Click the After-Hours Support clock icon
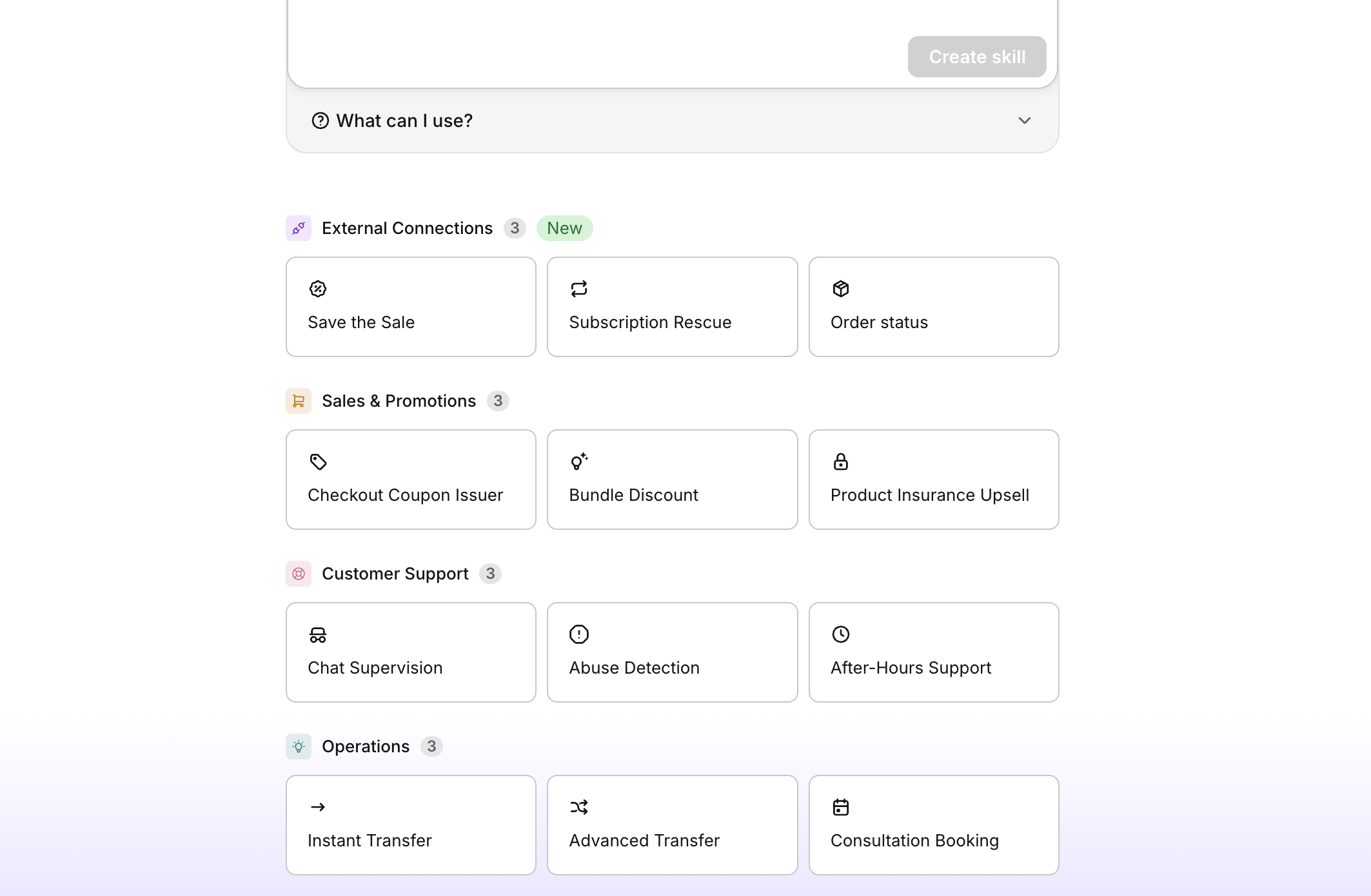Screen dimensions: 1371x896 (841, 634)
